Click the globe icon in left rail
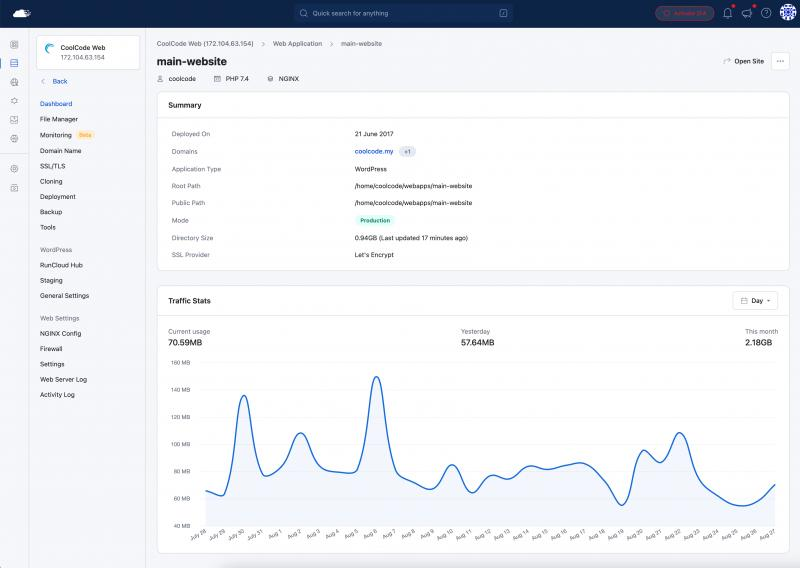This screenshot has height=568, width=800. click(x=14, y=82)
